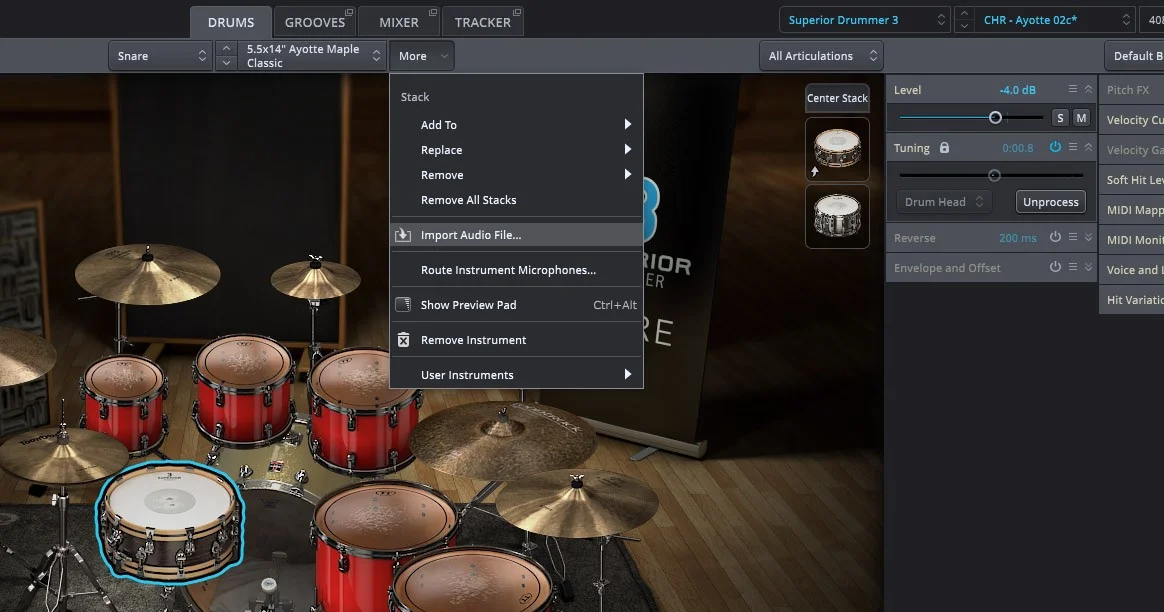Step the snare drum selection stepper
The width and height of the screenshot is (1164, 612).
coord(226,56)
